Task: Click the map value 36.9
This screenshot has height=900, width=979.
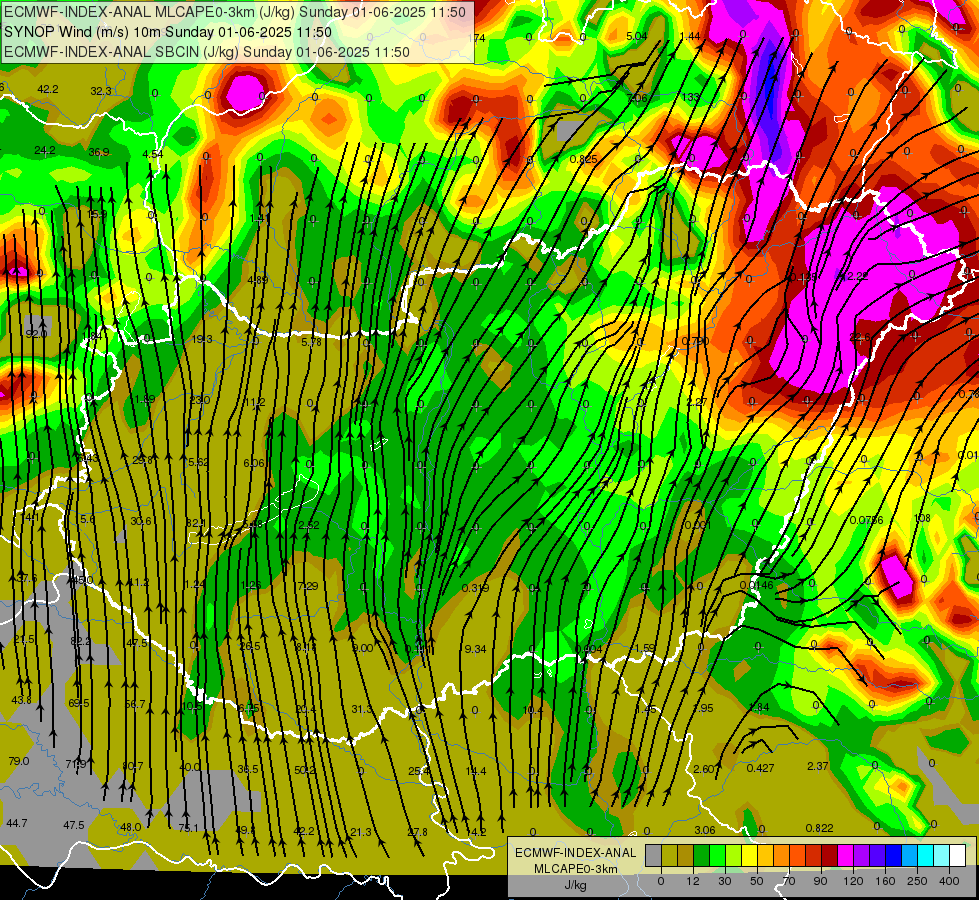Action: 99,152
